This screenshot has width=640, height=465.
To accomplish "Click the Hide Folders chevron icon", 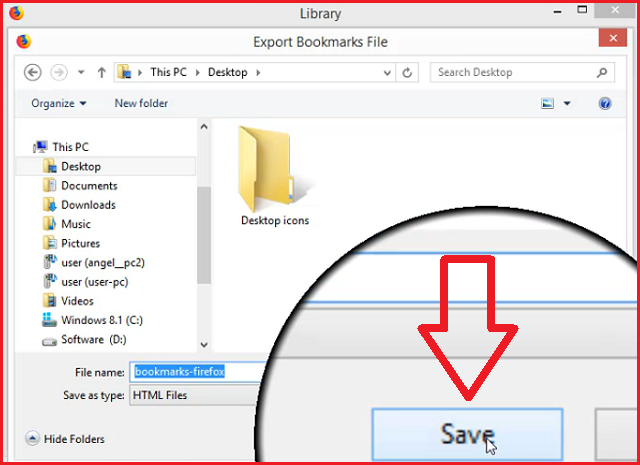I will click(x=32, y=438).
